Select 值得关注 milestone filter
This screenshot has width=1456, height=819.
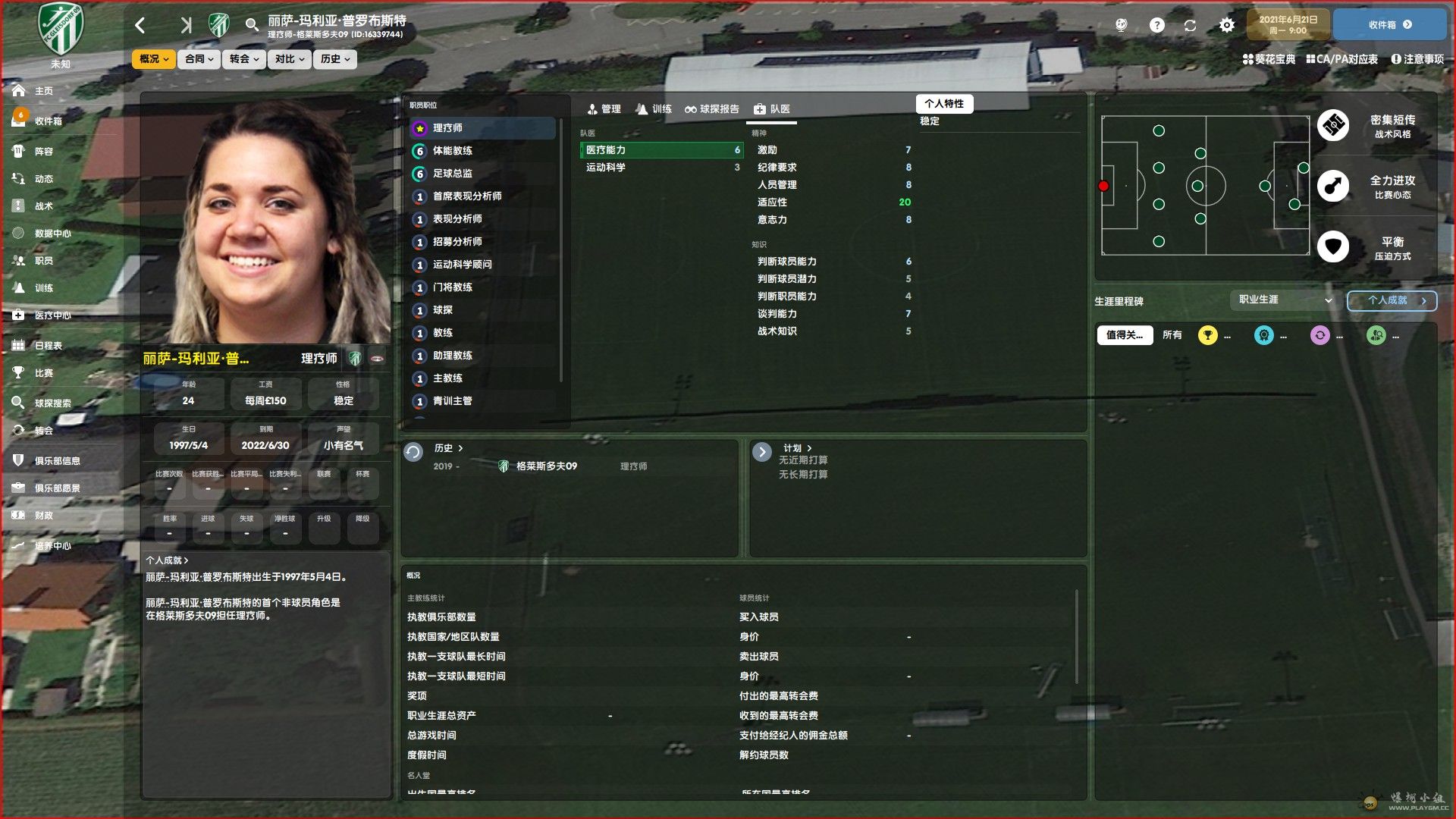[1124, 335]
